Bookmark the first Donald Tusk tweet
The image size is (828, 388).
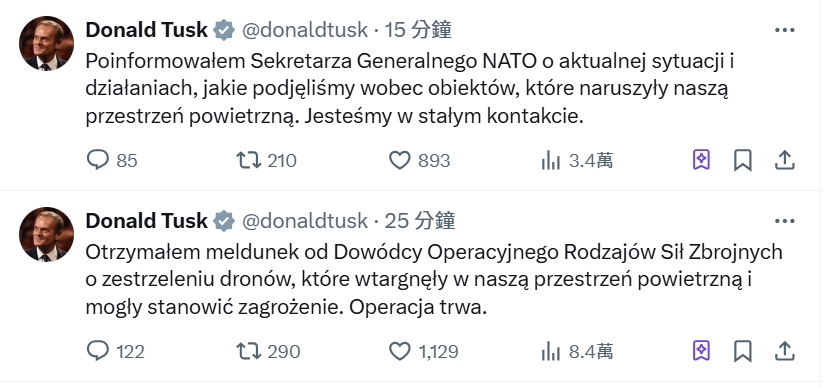(742, 160)
